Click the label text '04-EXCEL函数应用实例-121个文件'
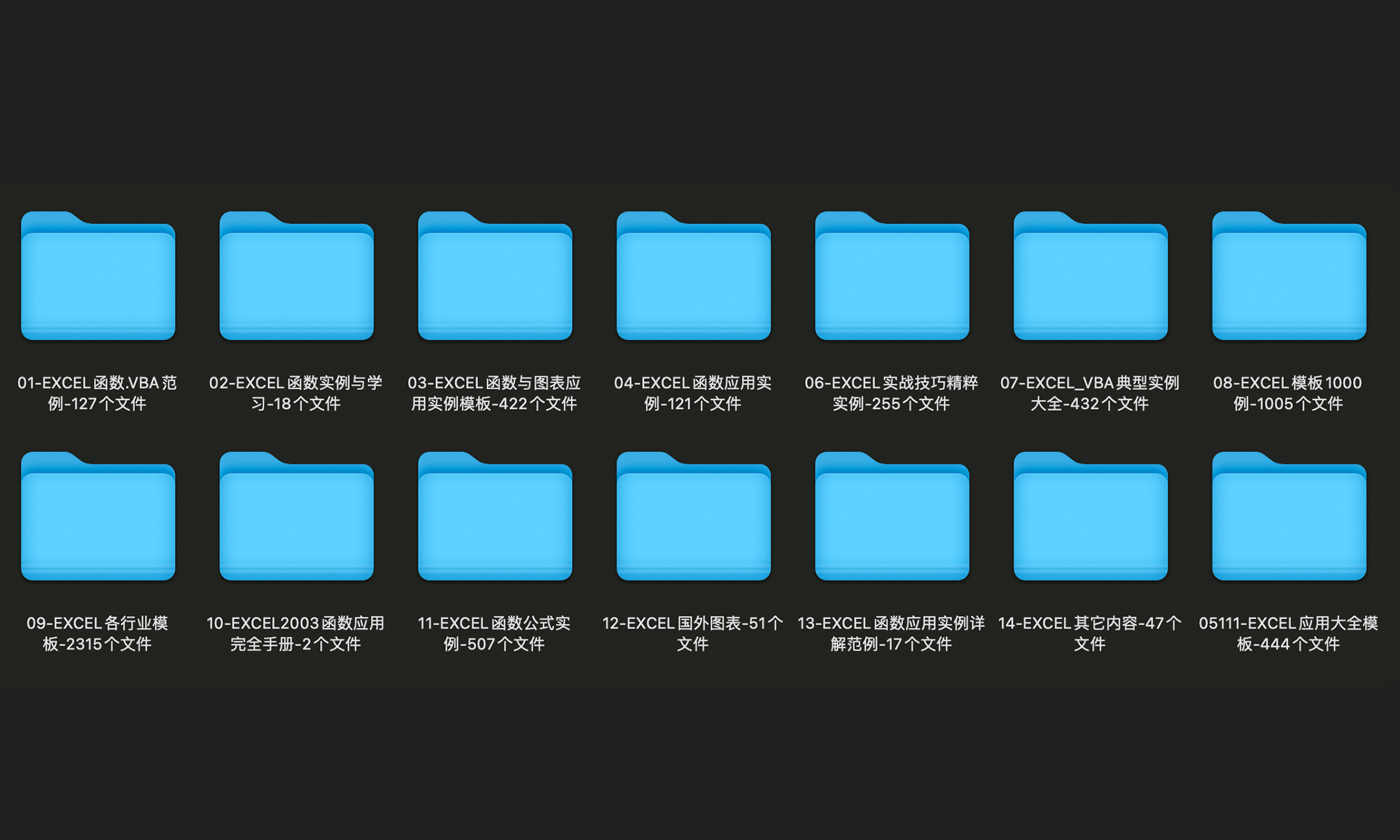The height and width of the screenshot is (840, 1400). tap(693, 393)
